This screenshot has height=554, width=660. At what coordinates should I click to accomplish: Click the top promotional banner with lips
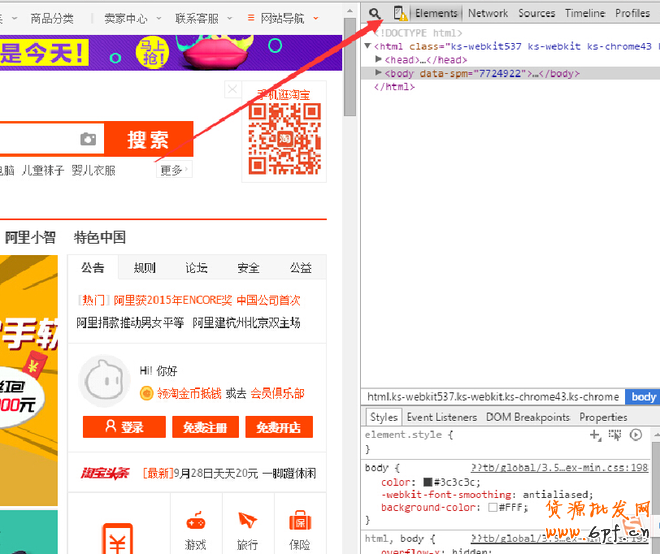pos(171,53)
